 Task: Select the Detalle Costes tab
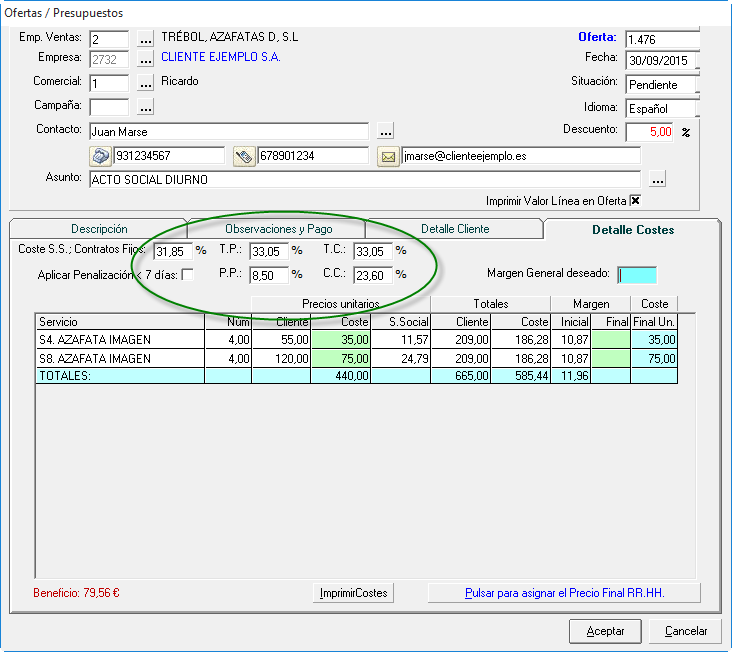click(633, 229)
